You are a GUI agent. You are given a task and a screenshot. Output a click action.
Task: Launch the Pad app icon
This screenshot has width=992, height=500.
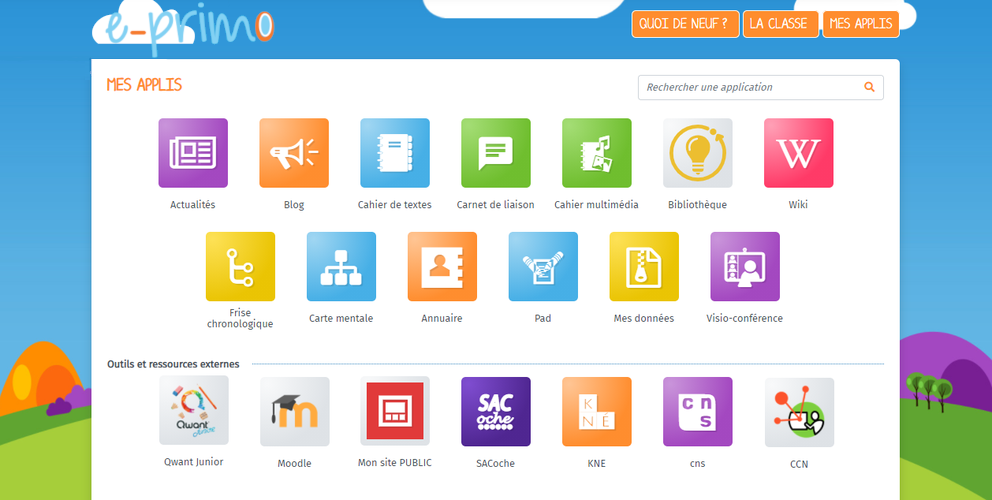pyautogui.click(x=543, y=266)
